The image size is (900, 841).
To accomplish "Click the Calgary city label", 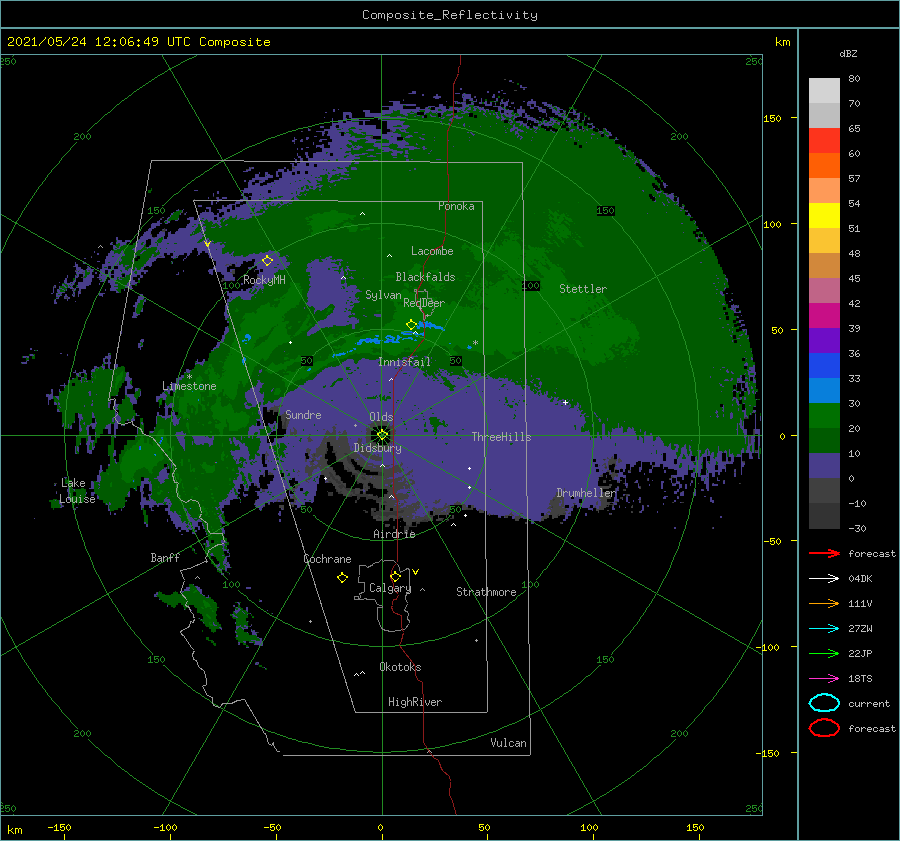I will click(x=390, y=588).
